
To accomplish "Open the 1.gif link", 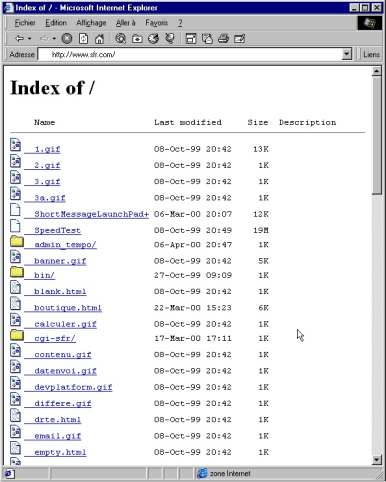I will pyautogui.click(x=47, y=149).
